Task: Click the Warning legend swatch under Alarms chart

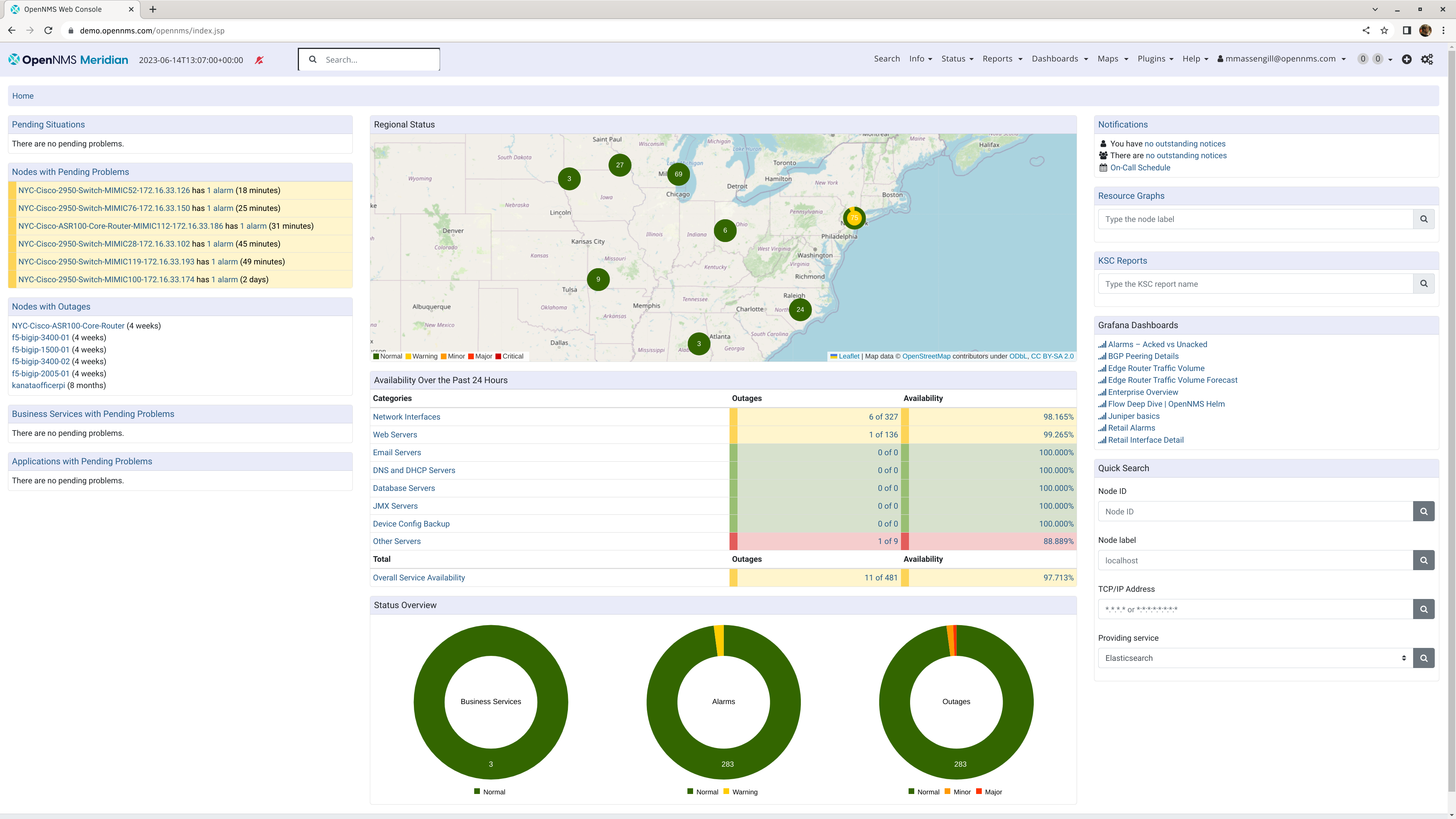Action: click(x=726, y=791)
